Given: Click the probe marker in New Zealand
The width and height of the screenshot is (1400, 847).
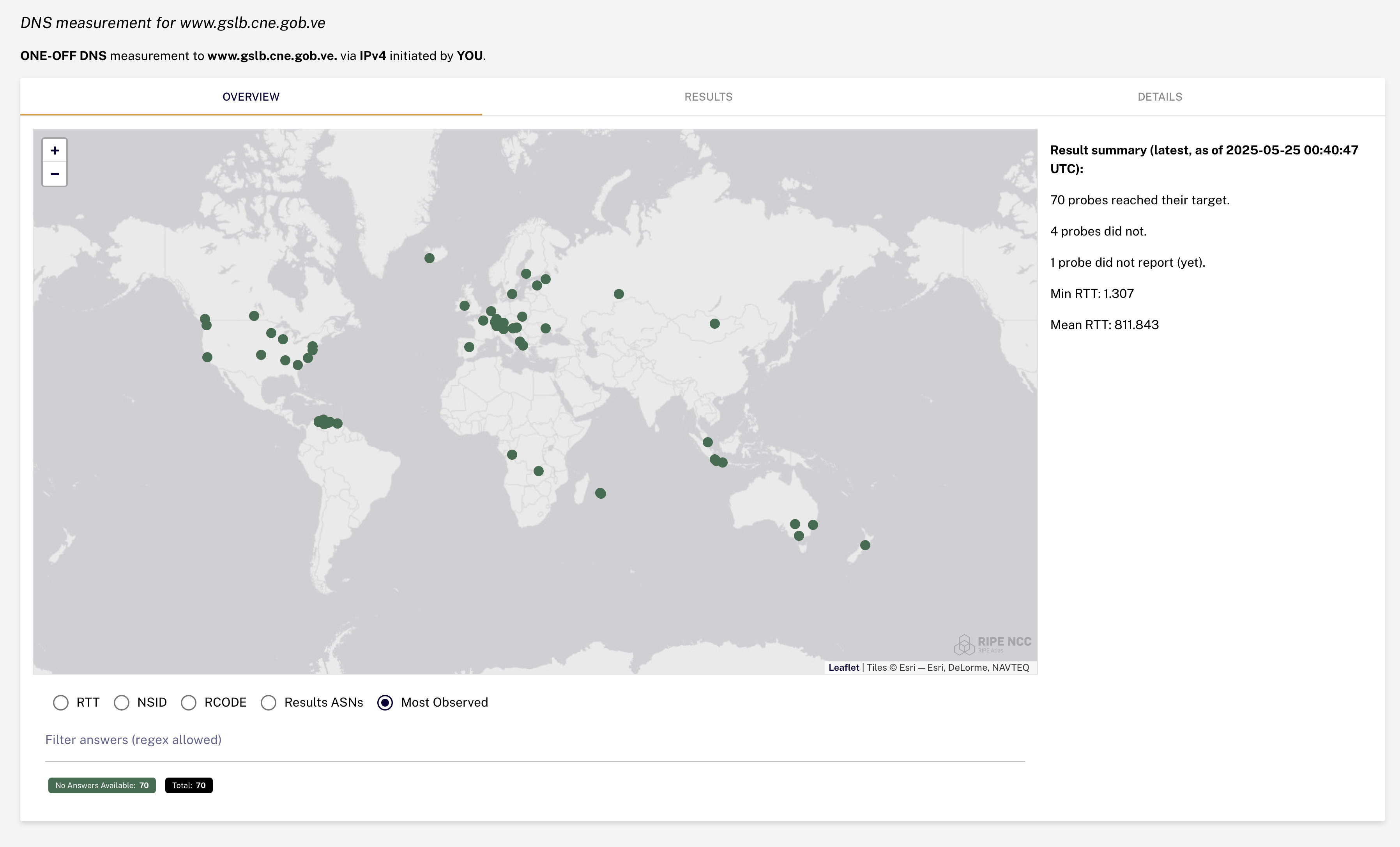Looking at the screenshot, I should (x=865, y=545).
